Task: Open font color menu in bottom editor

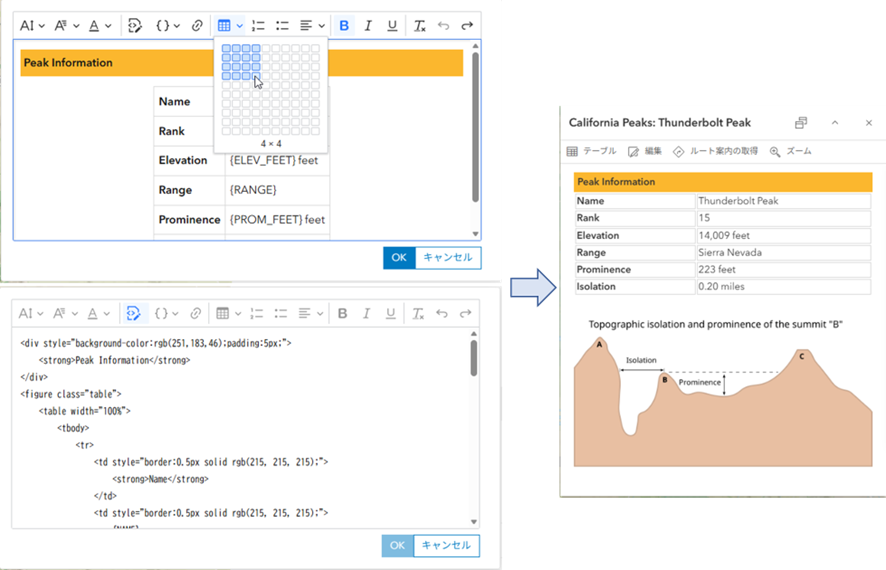Action: 99,314
